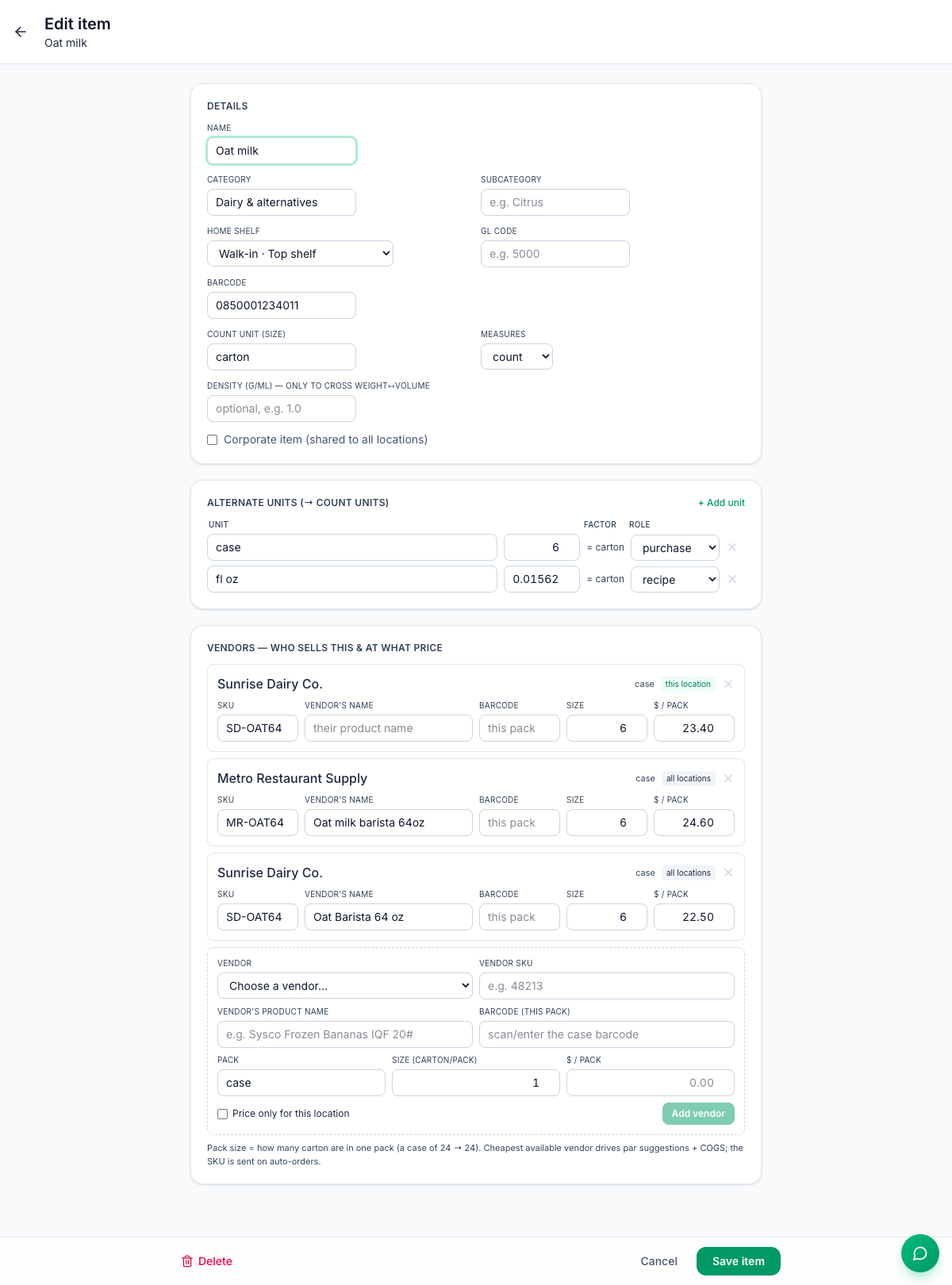The image size is (952, 1285).
Task: Edit vendor name Oat Barista 64 oz
Action: (x=389, y=917)
